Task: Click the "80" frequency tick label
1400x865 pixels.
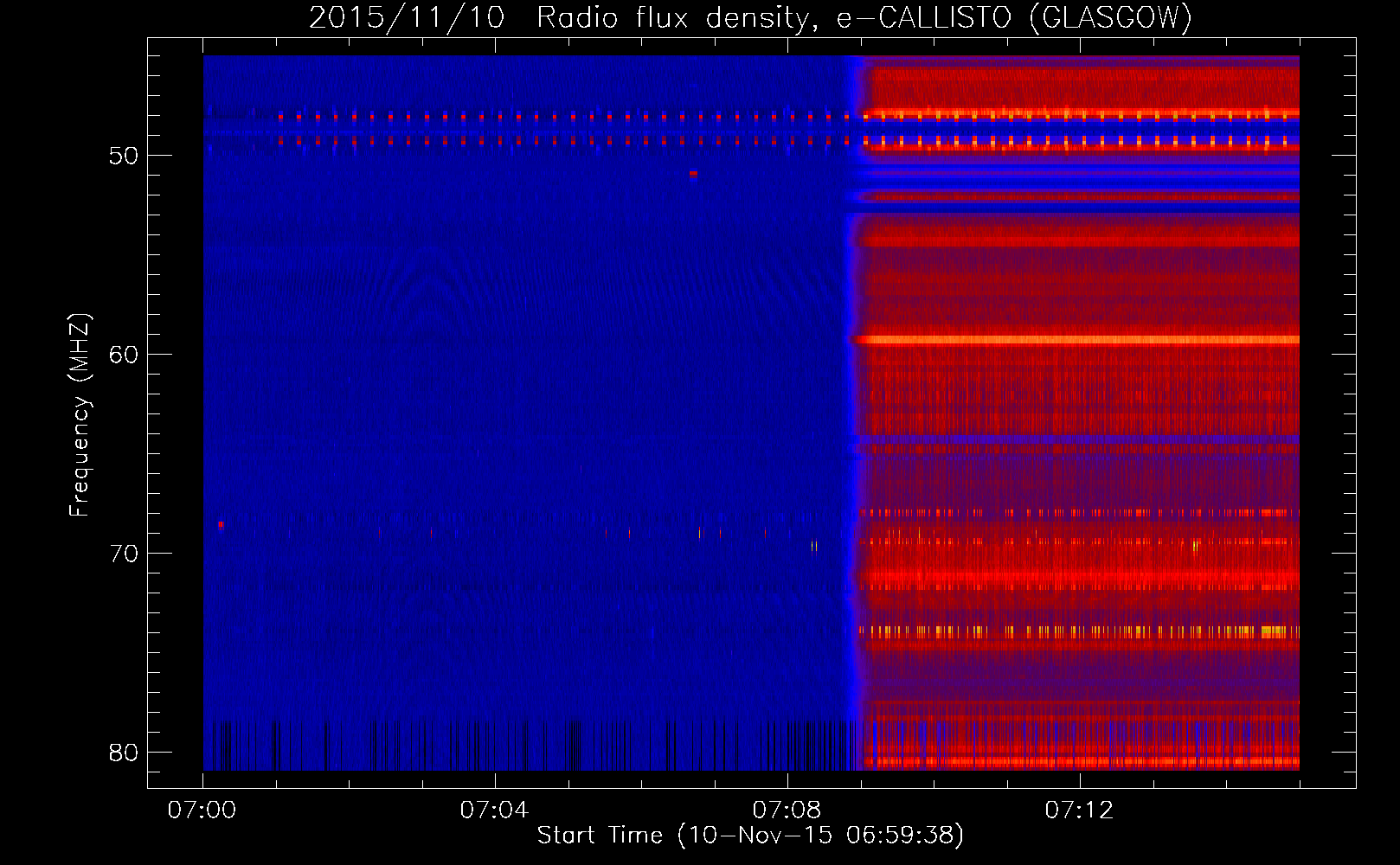Action: pyautogui.click(x=124, y=753)
